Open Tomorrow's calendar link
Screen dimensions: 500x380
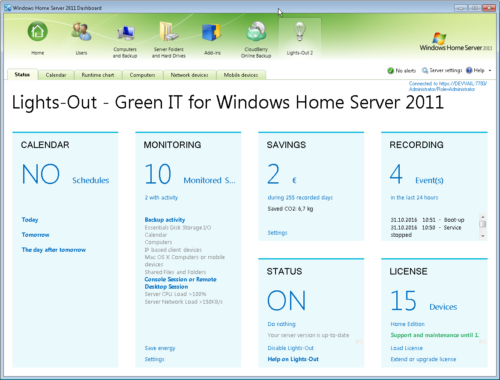(x=35, y=235)
